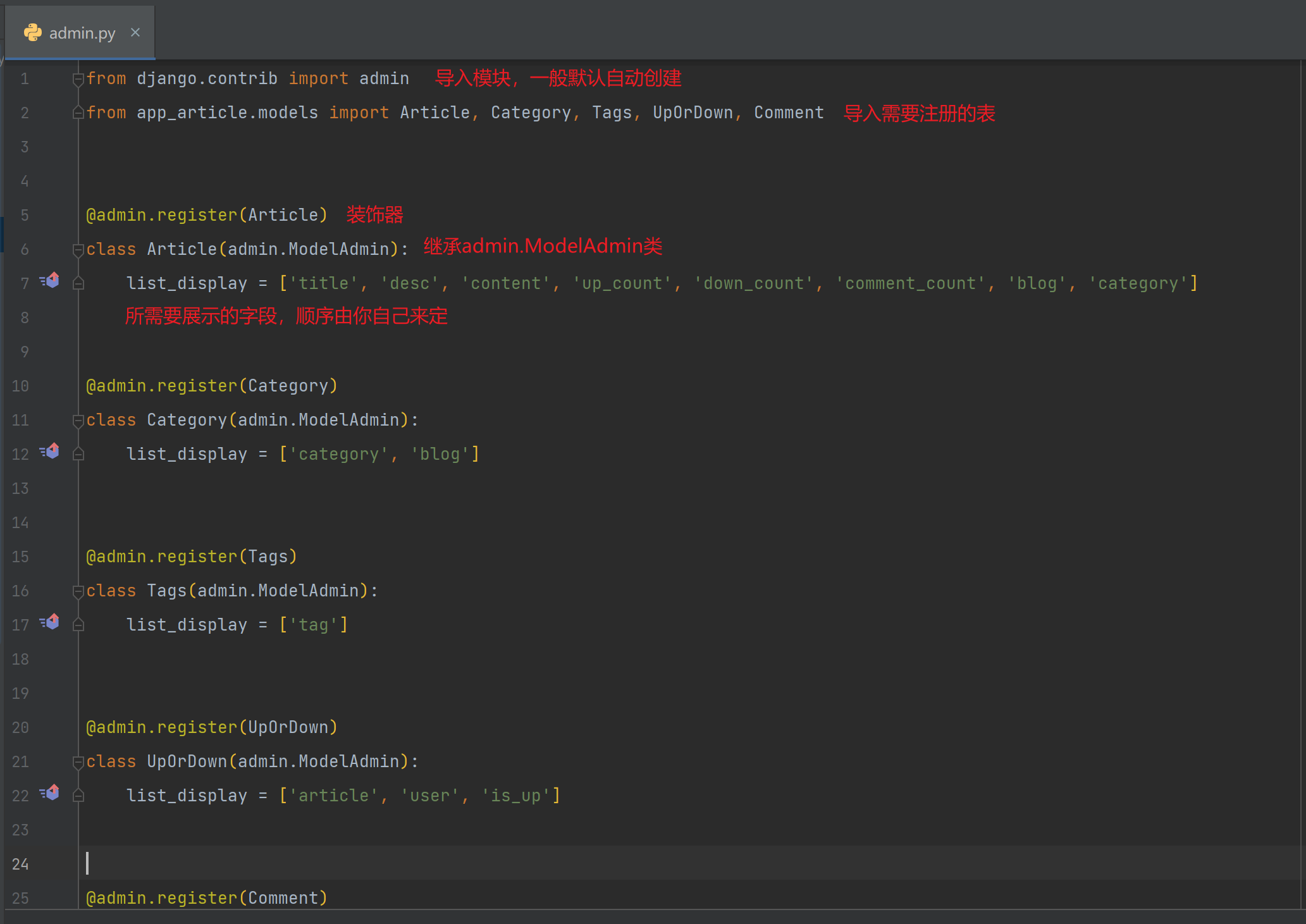Click override gutter icon on line 7
The height and width of the screenshot is (924, 1306).
coord(50,280)
